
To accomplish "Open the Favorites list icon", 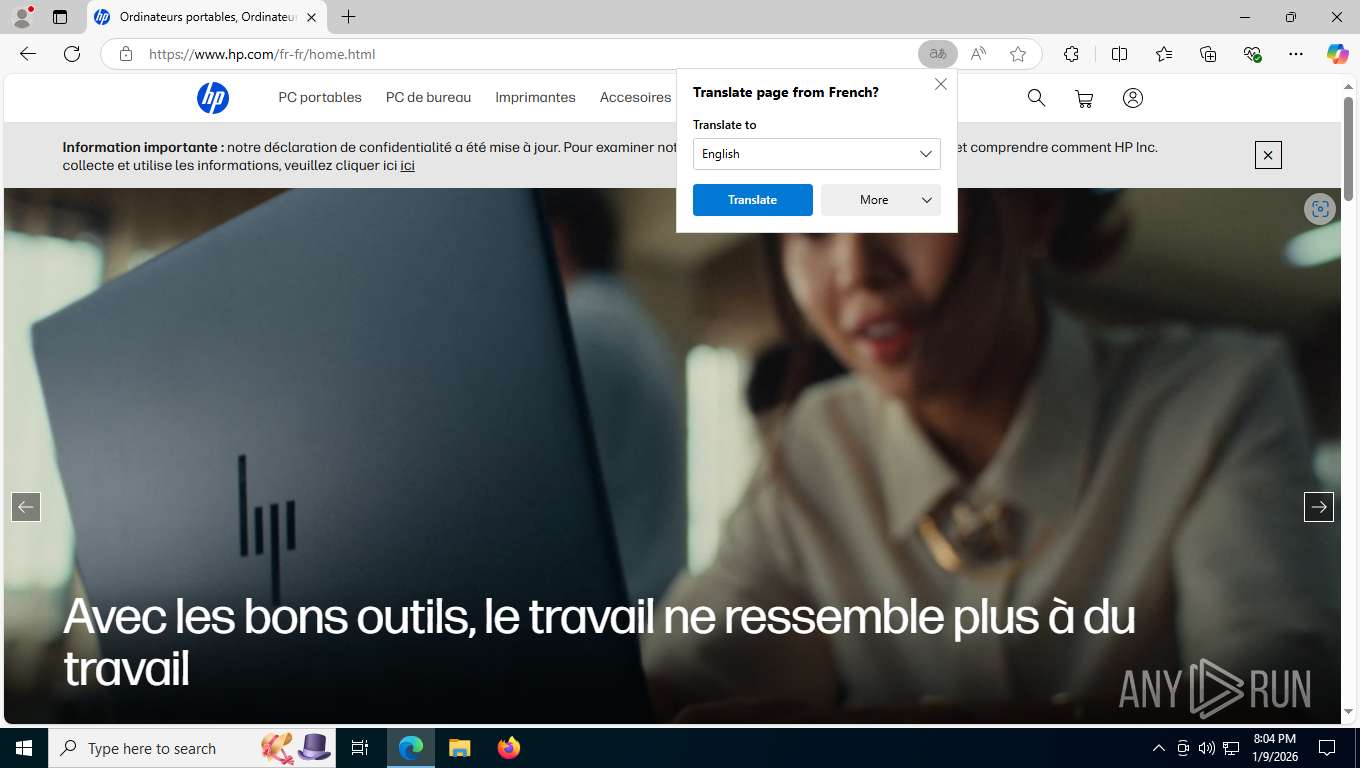I will (x=1164, y=54).
